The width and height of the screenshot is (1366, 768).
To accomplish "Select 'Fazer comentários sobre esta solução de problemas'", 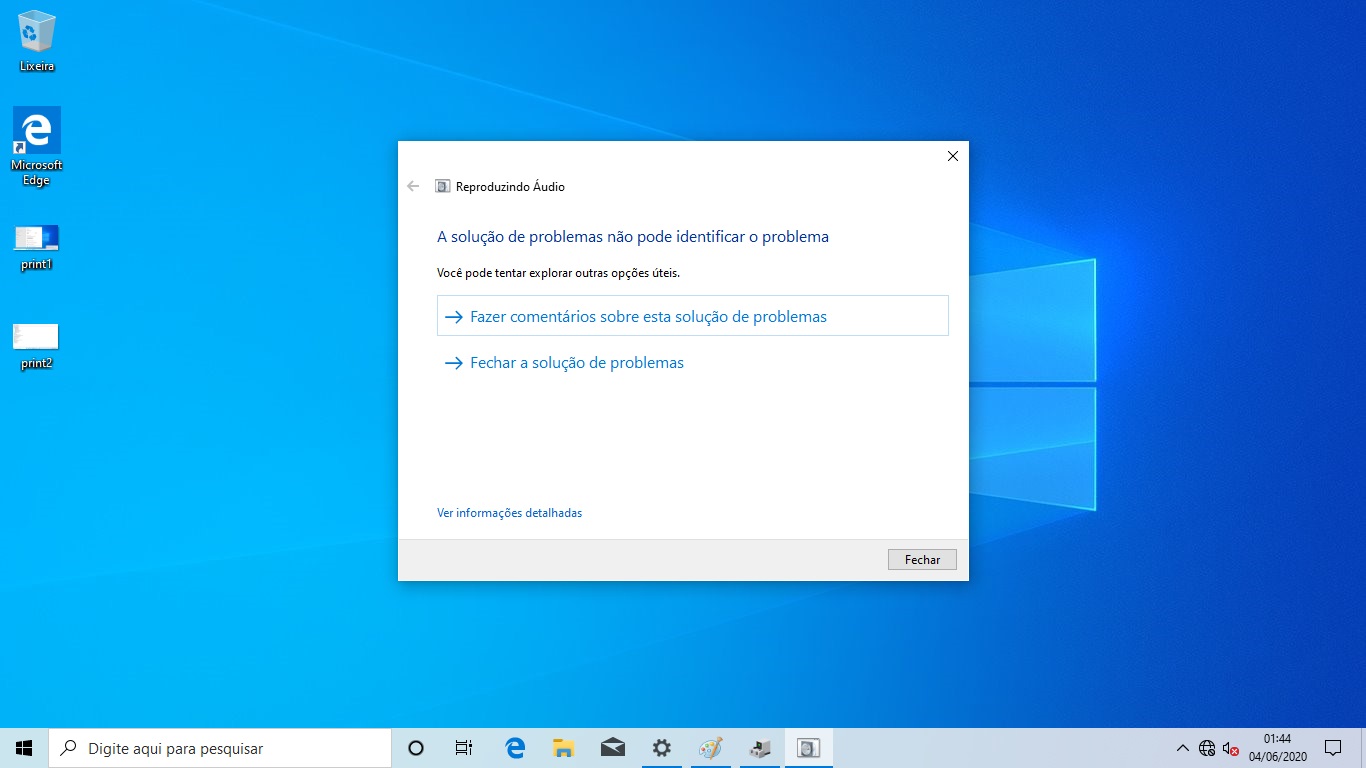I will click(648, 315).
